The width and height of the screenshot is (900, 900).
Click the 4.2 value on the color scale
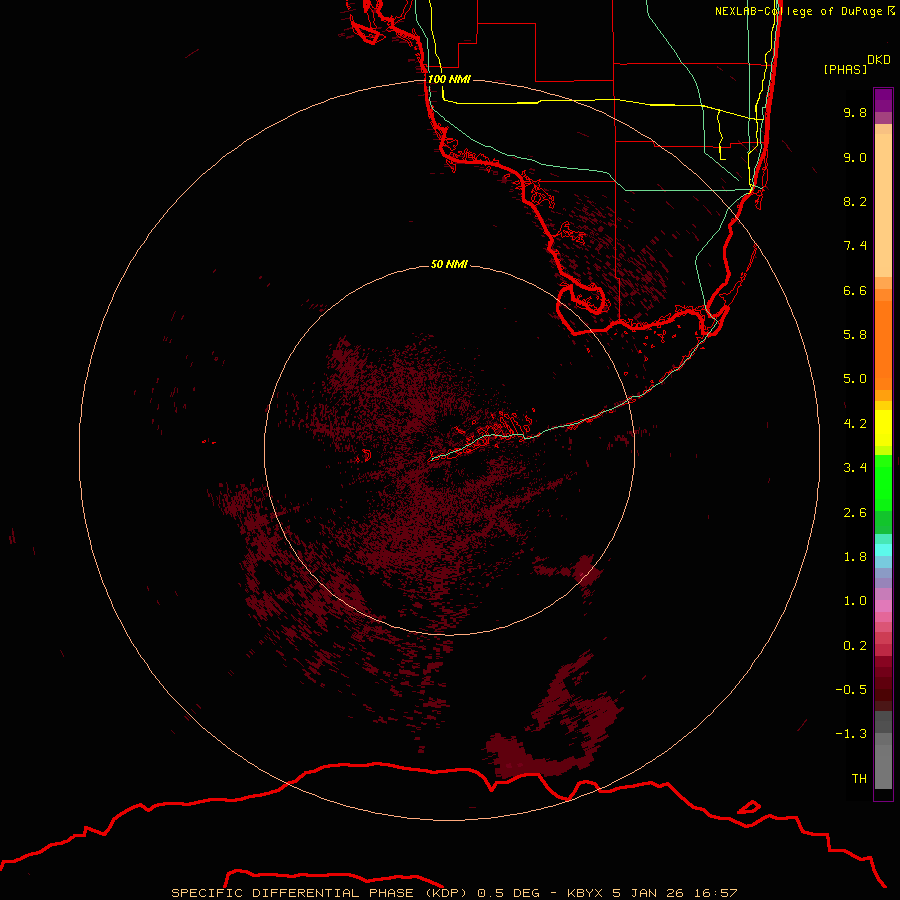(855, 424)
